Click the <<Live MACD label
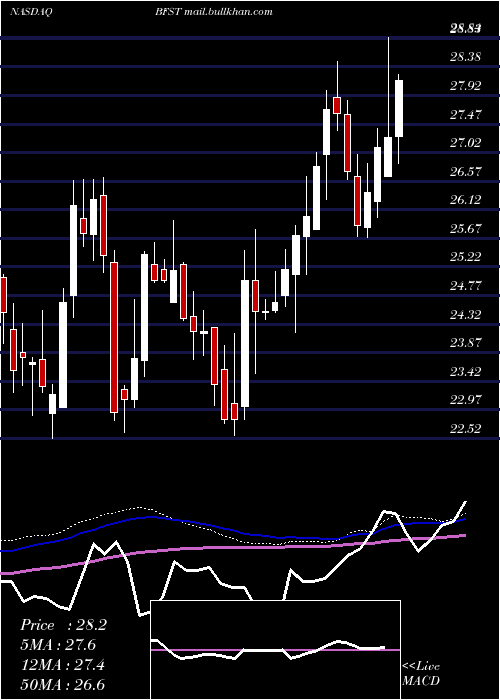The image size is (500, 700). click(x=421, y=674)
